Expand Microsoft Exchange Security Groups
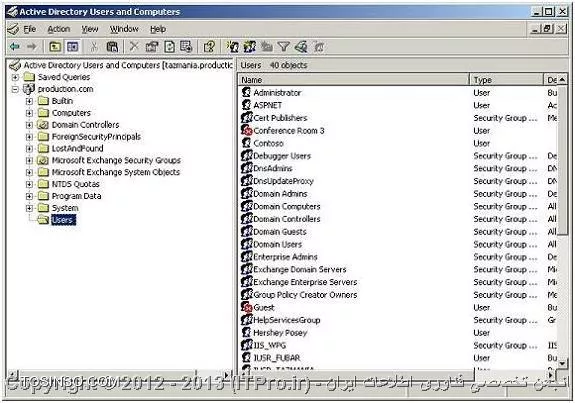575x403 pixels. pyautogui.click(x=29, y=160)
